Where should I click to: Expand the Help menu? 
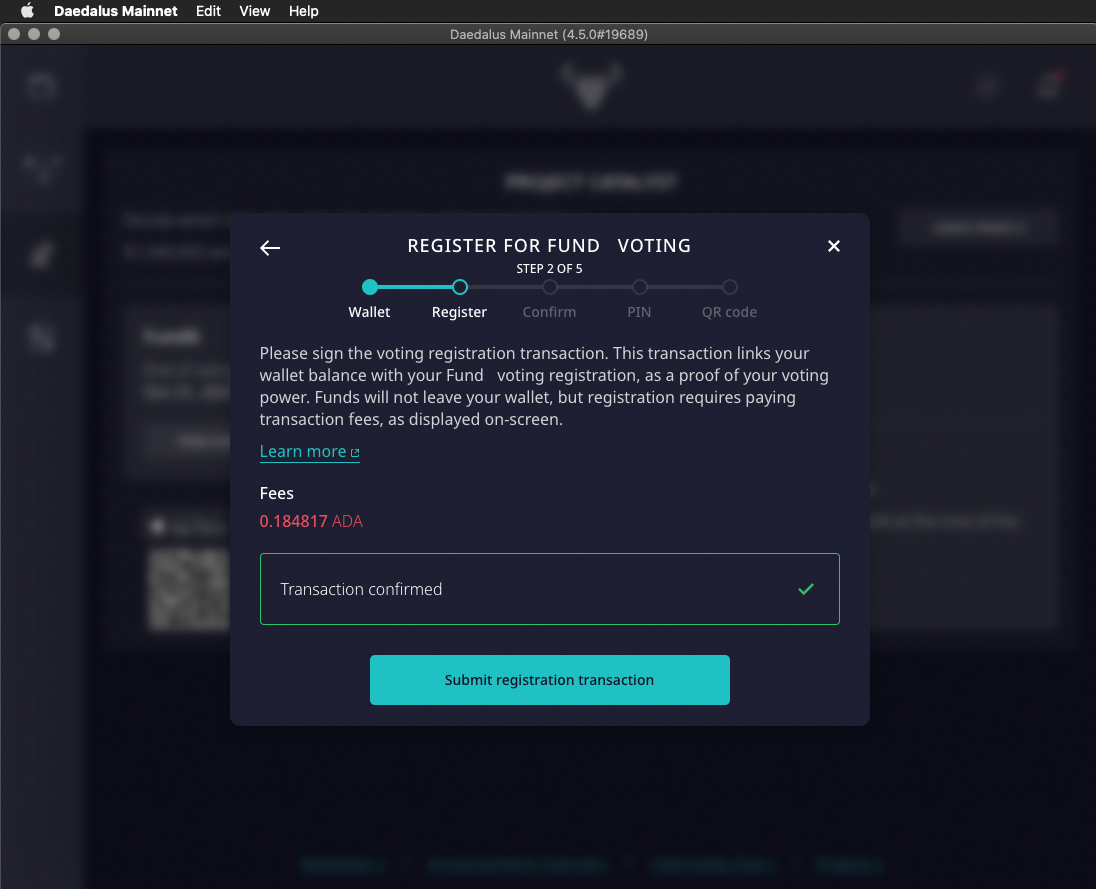[x=303, y=11]
